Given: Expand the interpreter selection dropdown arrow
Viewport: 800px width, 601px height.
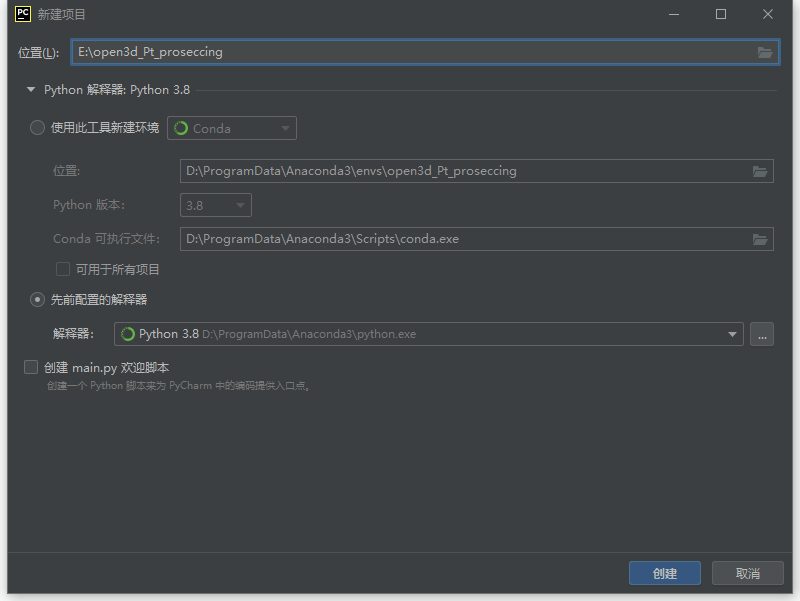Looking at the screenshot, I should (x=733, y=335).
